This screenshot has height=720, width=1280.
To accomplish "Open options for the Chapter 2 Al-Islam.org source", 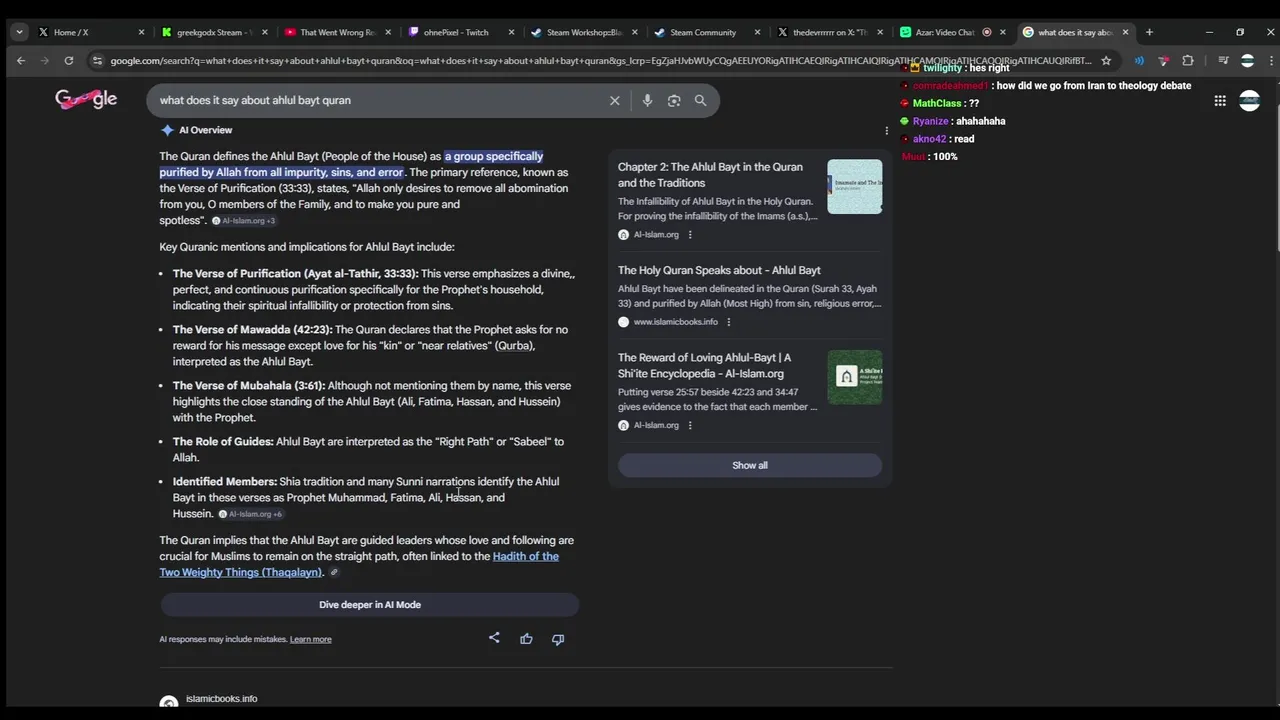I will click(690, 235).
